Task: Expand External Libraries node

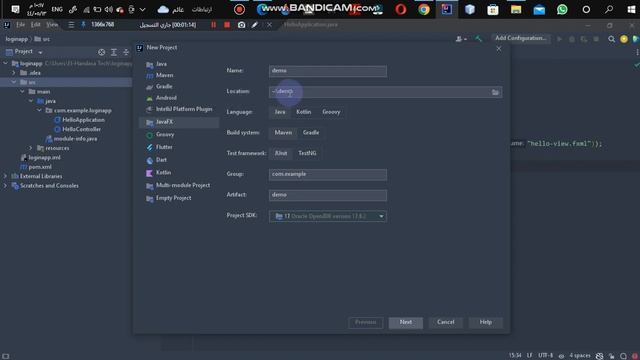Action: click(5, 176)
